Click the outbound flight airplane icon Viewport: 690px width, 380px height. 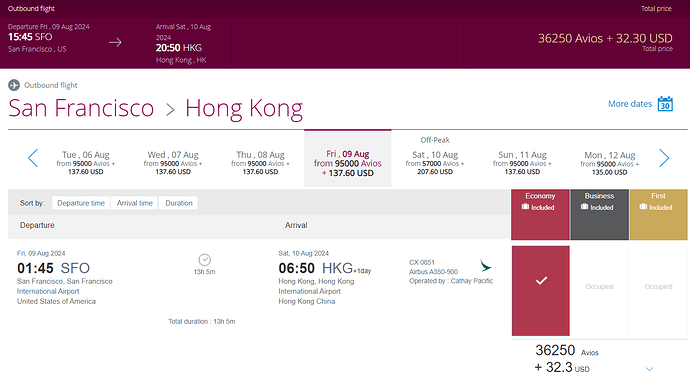[14, 85]
